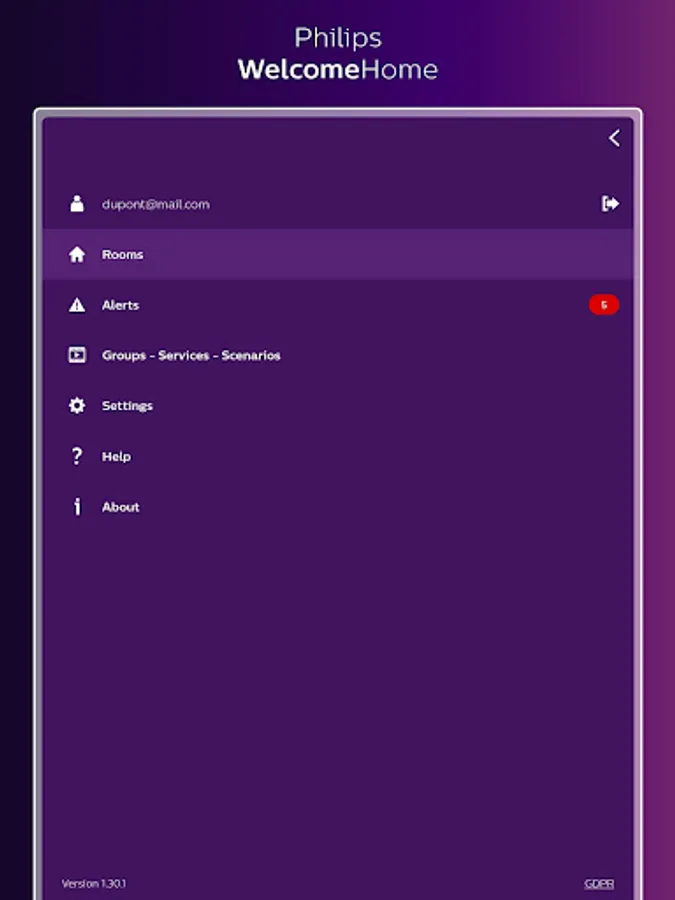Click the Settings gear icon
The width and height of the screenshot is (675, 900).
77,405
